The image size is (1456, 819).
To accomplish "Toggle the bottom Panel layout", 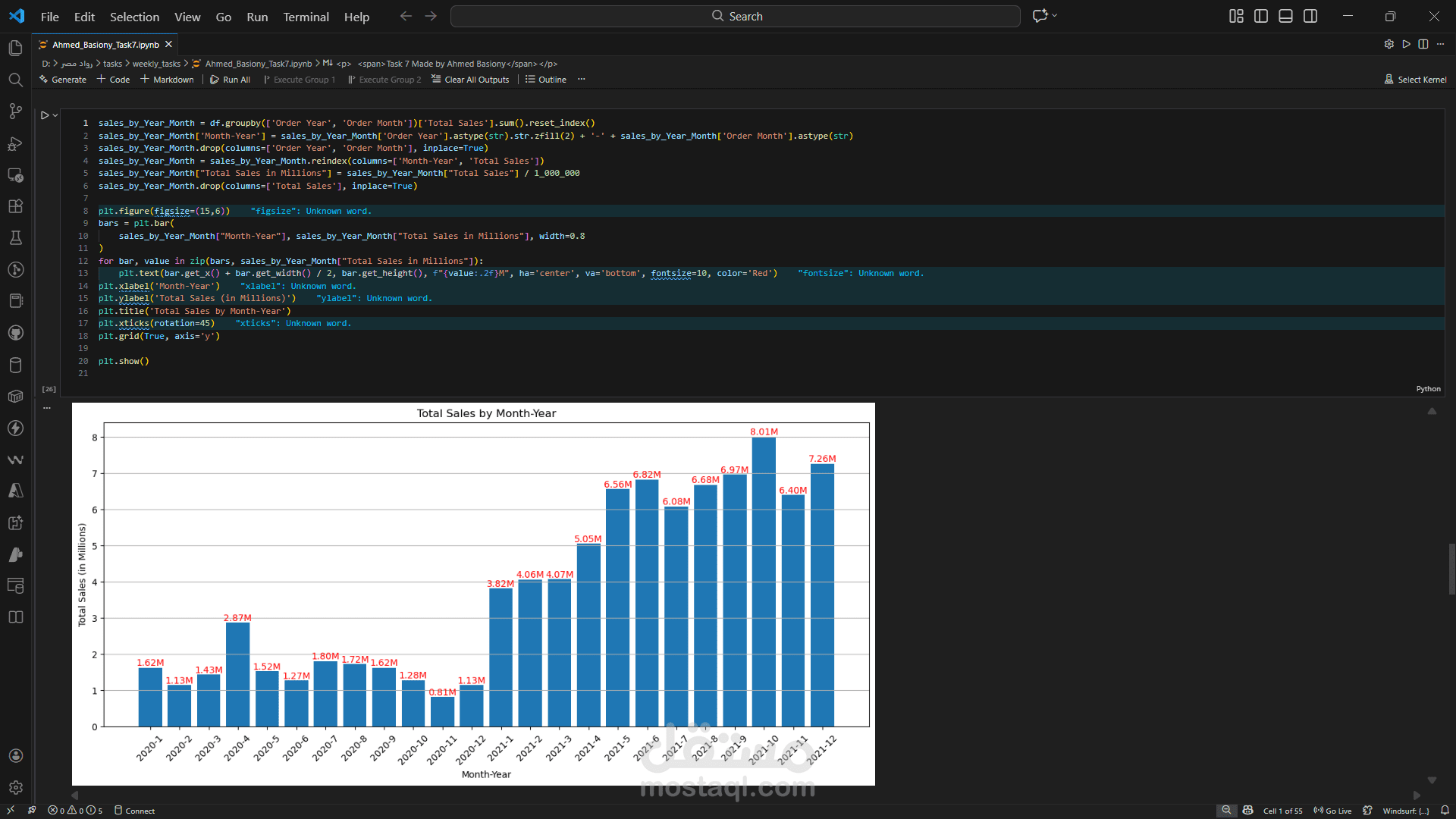I will coord(1285,16).
